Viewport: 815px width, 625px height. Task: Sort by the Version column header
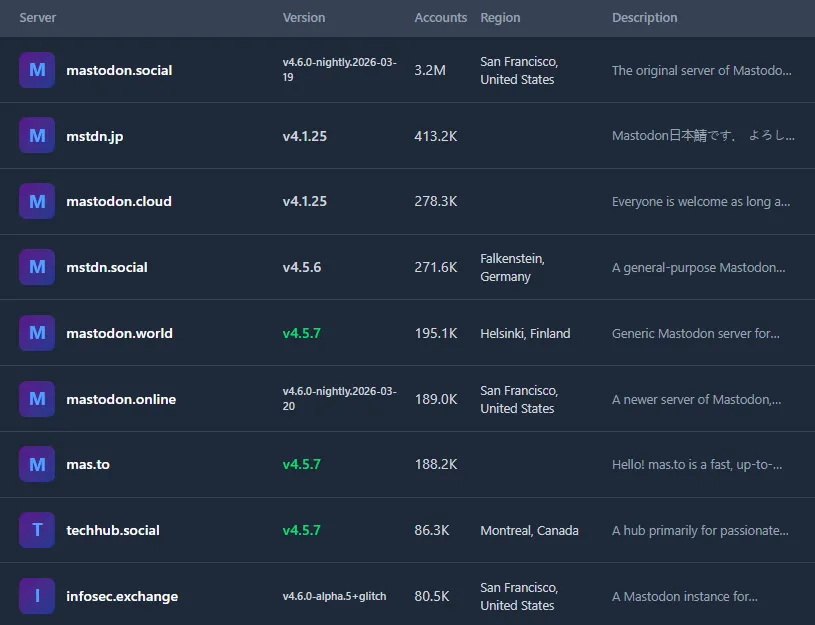point(304,18)
